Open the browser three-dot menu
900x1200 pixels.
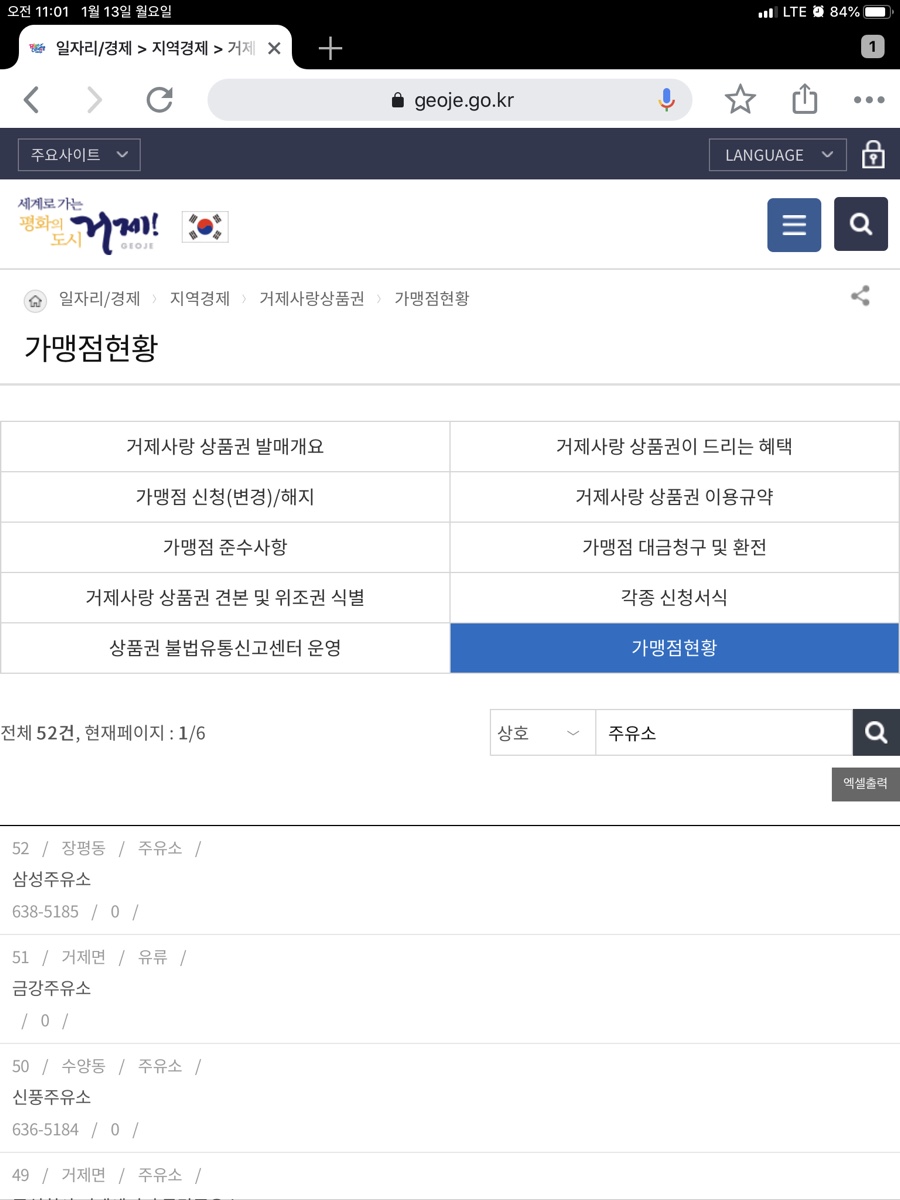[869, 100]
